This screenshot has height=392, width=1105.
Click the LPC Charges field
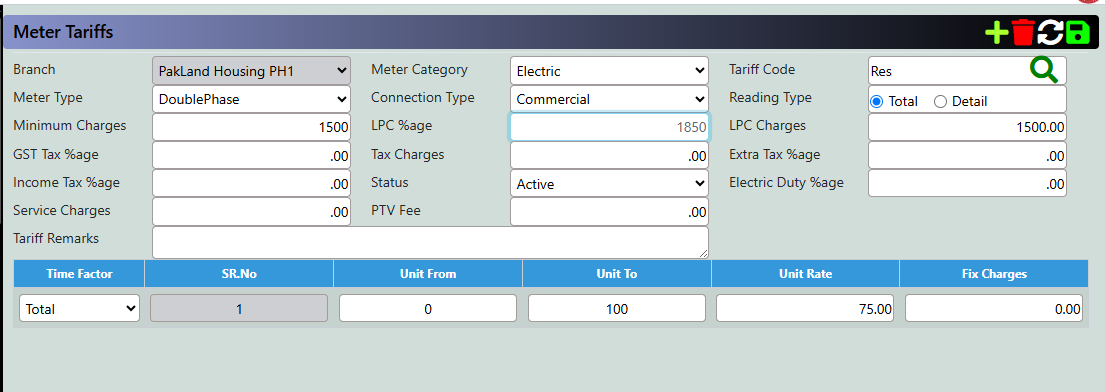point(967,128)
